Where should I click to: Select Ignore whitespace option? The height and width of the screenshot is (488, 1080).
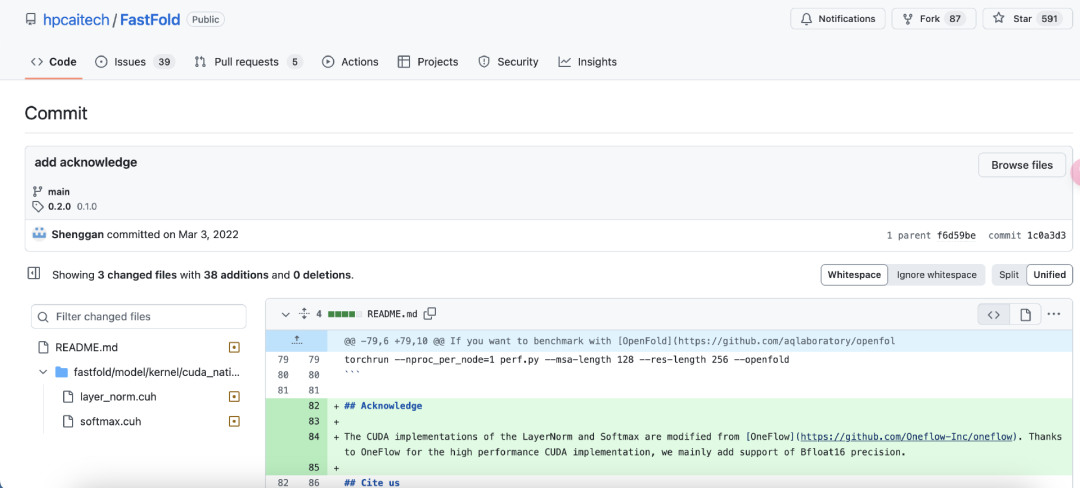coord(936,275)
